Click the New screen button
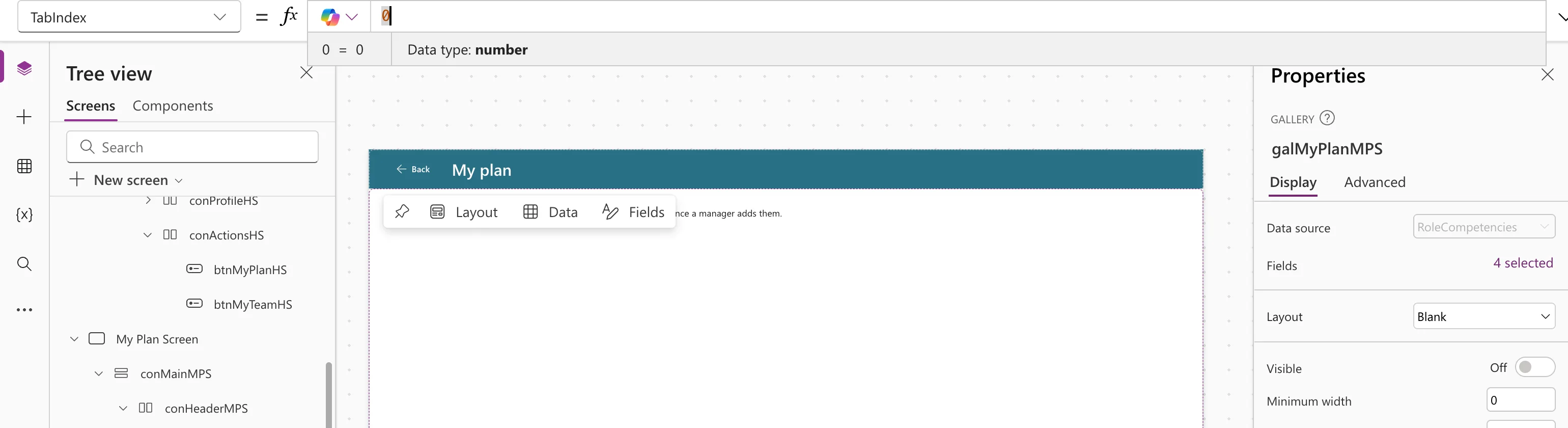The width and height of the screenshot is (1568, 428). click(126, 180)
